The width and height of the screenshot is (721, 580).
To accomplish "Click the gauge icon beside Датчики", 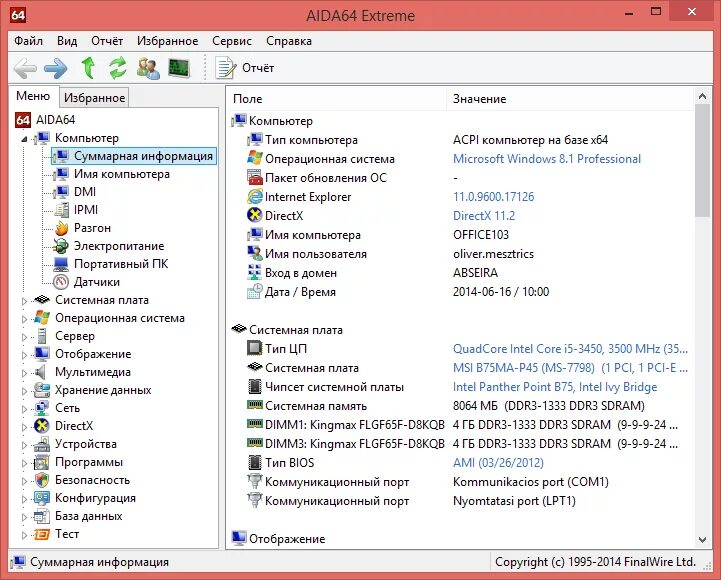I will (61, 282).
